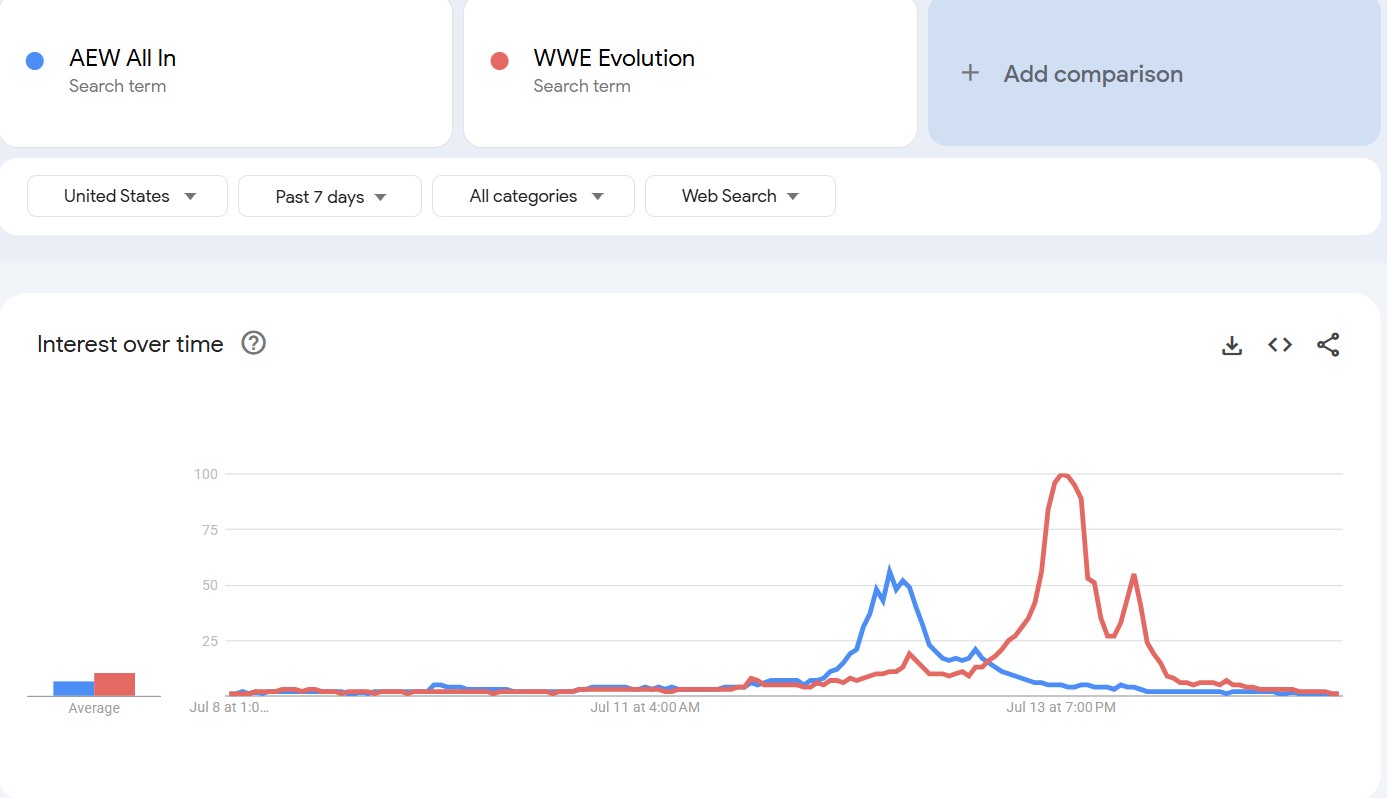Click the Jul 13 at 7:00 PM axis label
The image size is (1387, 798).
[x=1060, y=708]
